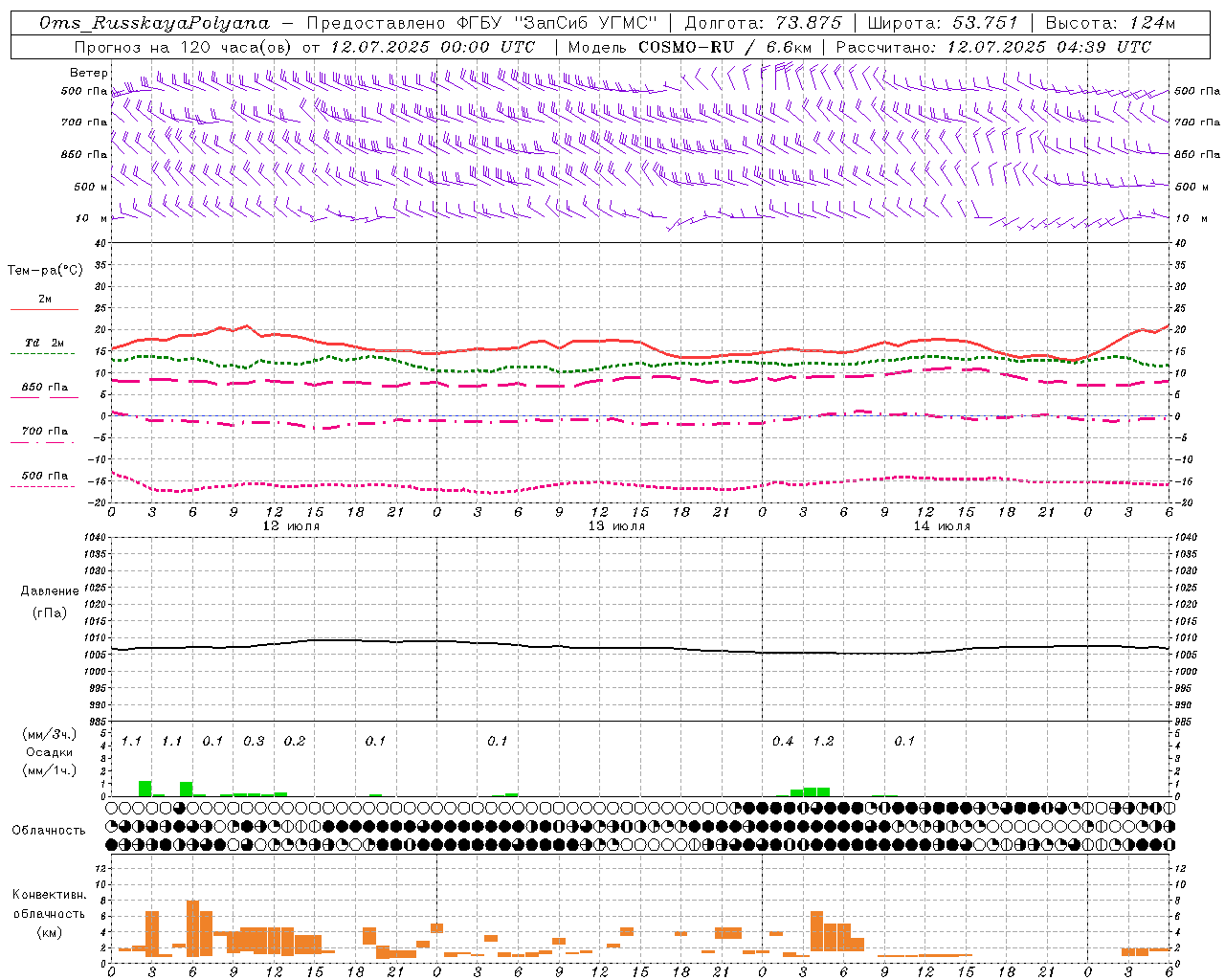Click the Конвективн. panel label
Image resolution: width=1225 pixels, height=980 pixels.
point(50,895)
